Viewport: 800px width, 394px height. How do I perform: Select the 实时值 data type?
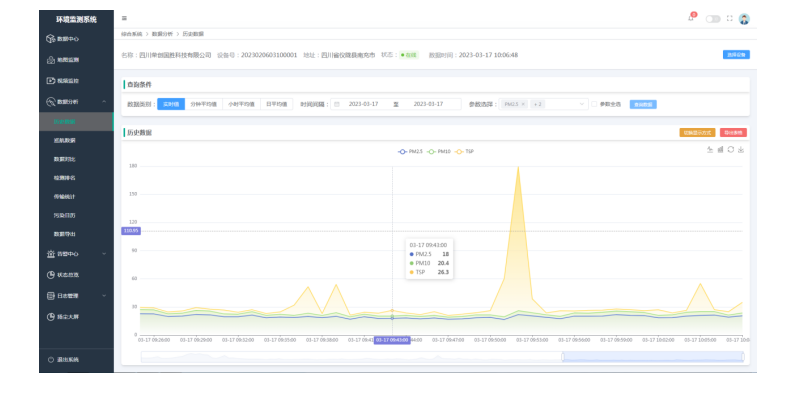click(x=171, y=104)
